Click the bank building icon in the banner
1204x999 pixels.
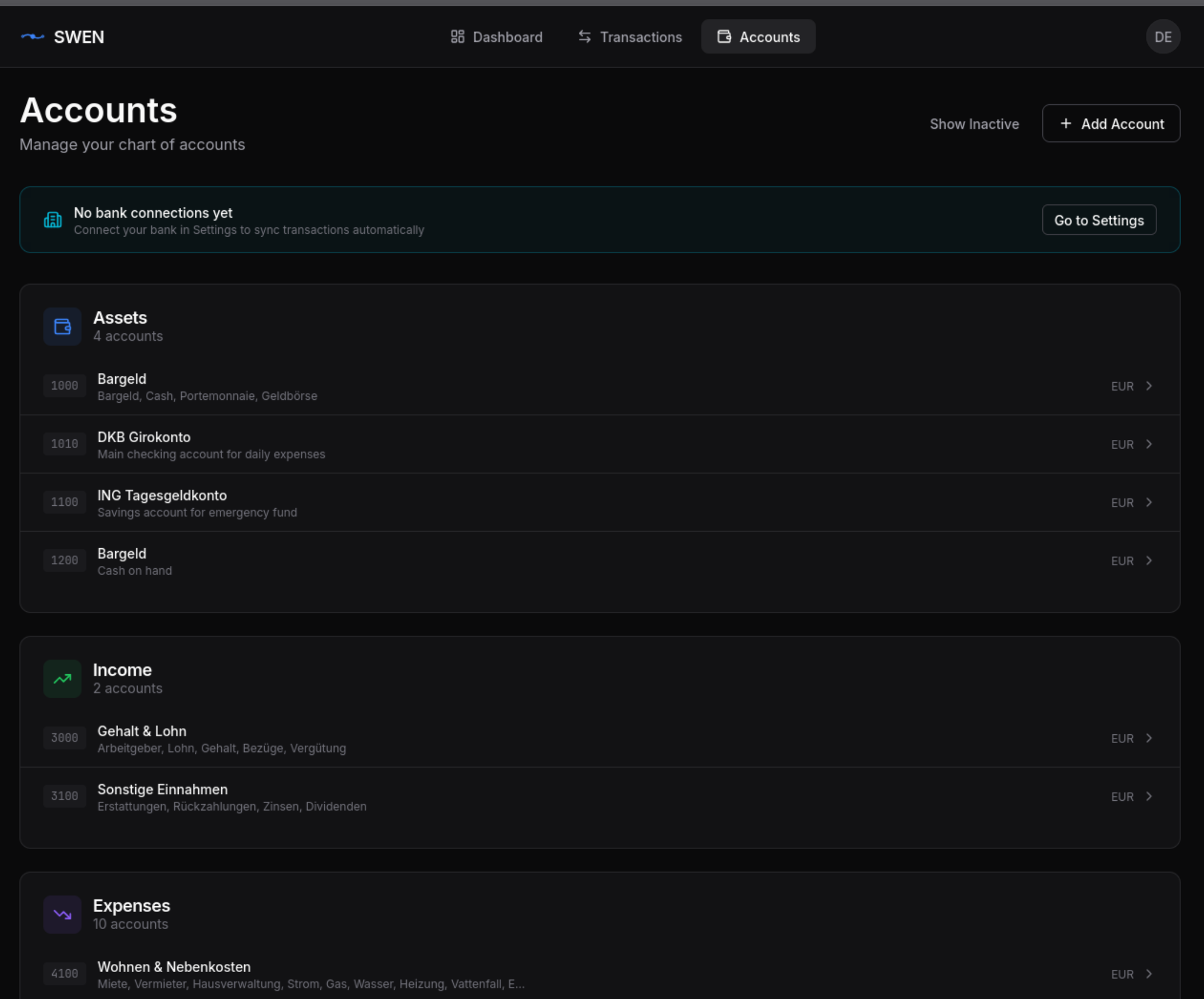tap(53, 219)
